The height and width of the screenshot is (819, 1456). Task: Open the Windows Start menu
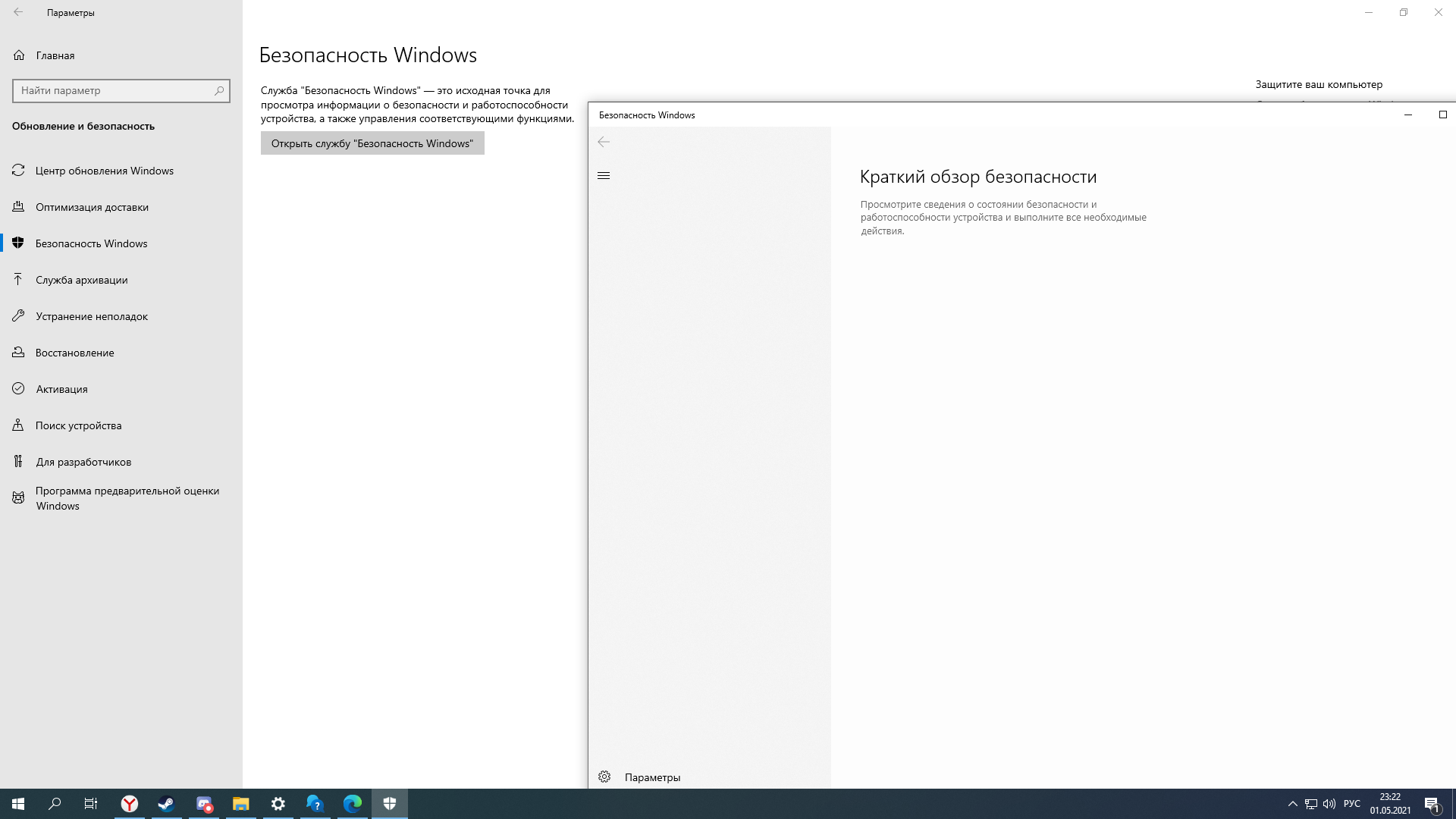[x=18, y=804]
